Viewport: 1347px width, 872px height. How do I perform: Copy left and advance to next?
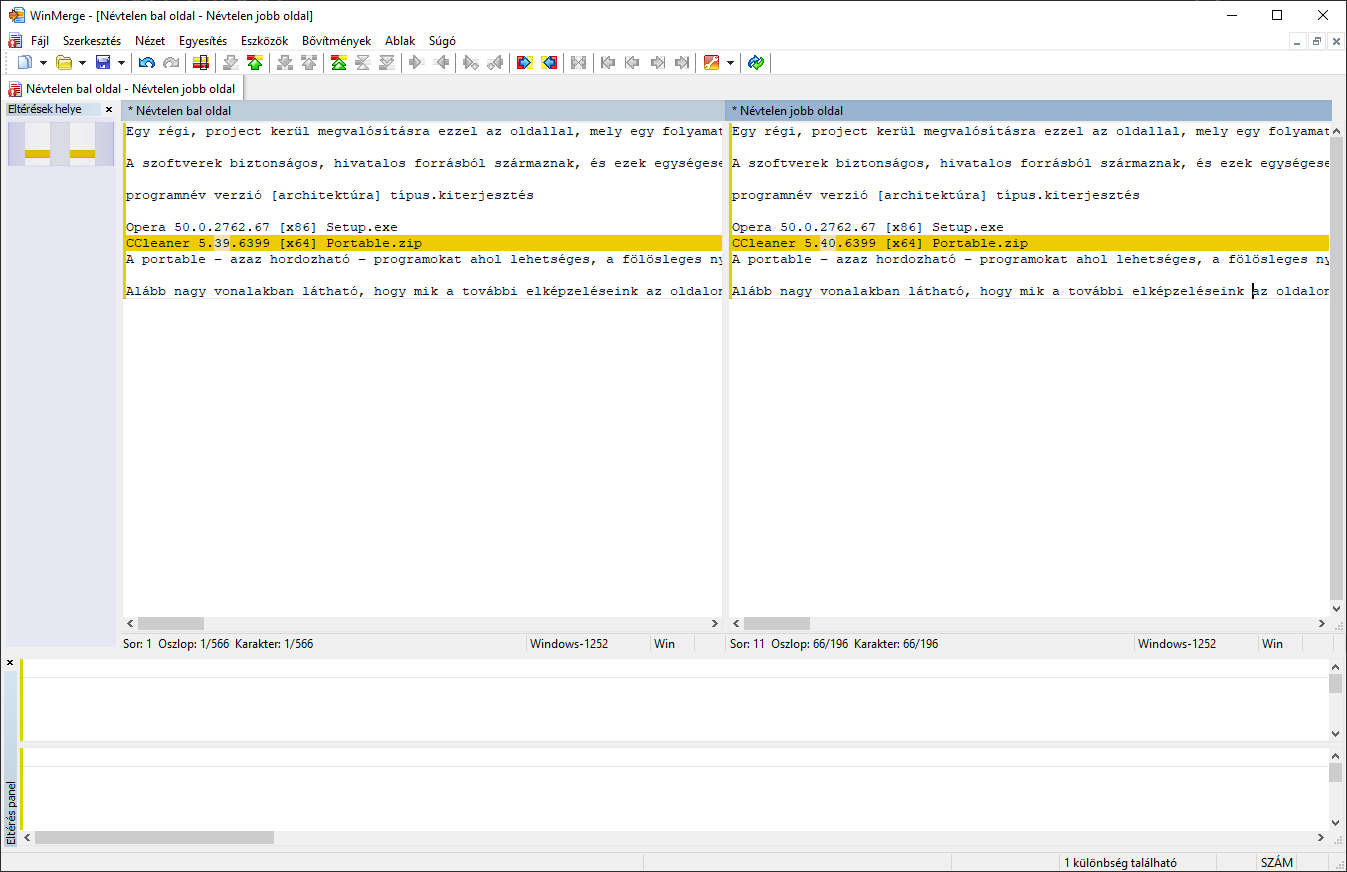pos(495,63)
